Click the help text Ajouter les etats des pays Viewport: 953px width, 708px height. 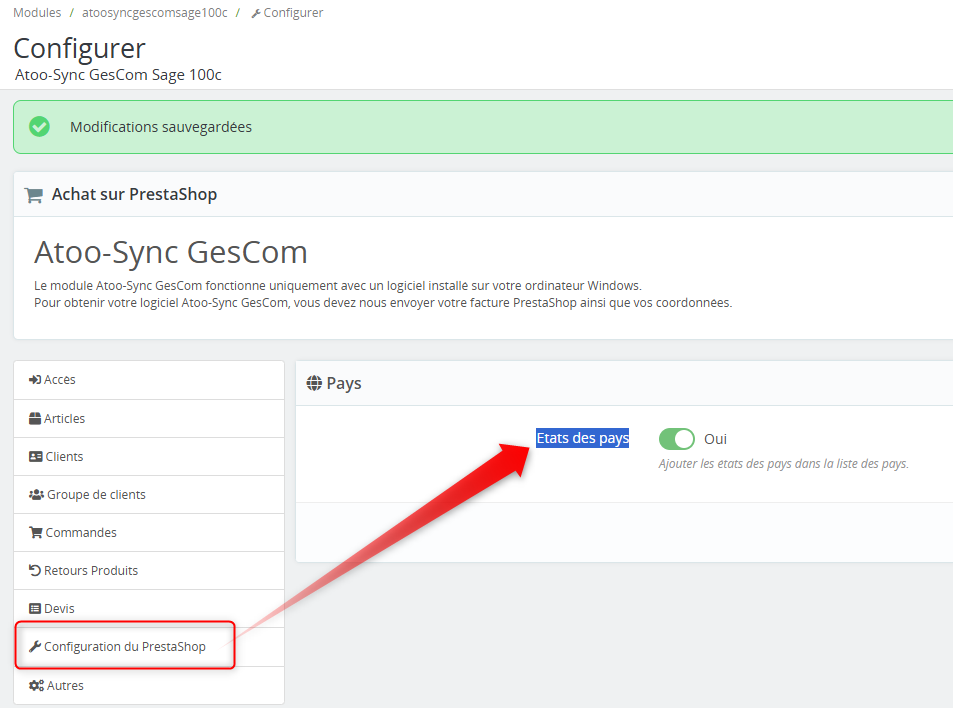[783, 464]
